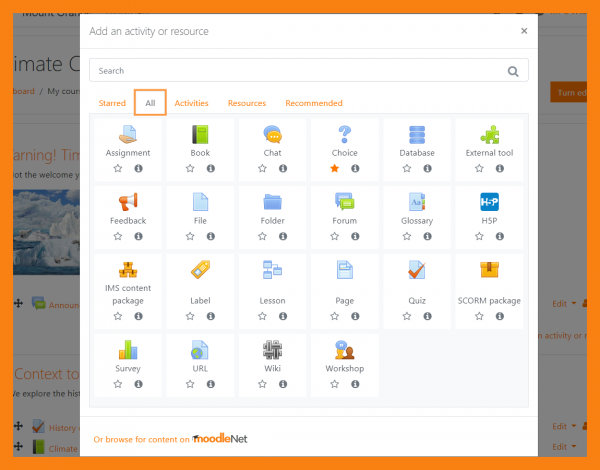Screen dimensions: 600x470
Task: Show info for the Glossary activity
Action: 427,236
